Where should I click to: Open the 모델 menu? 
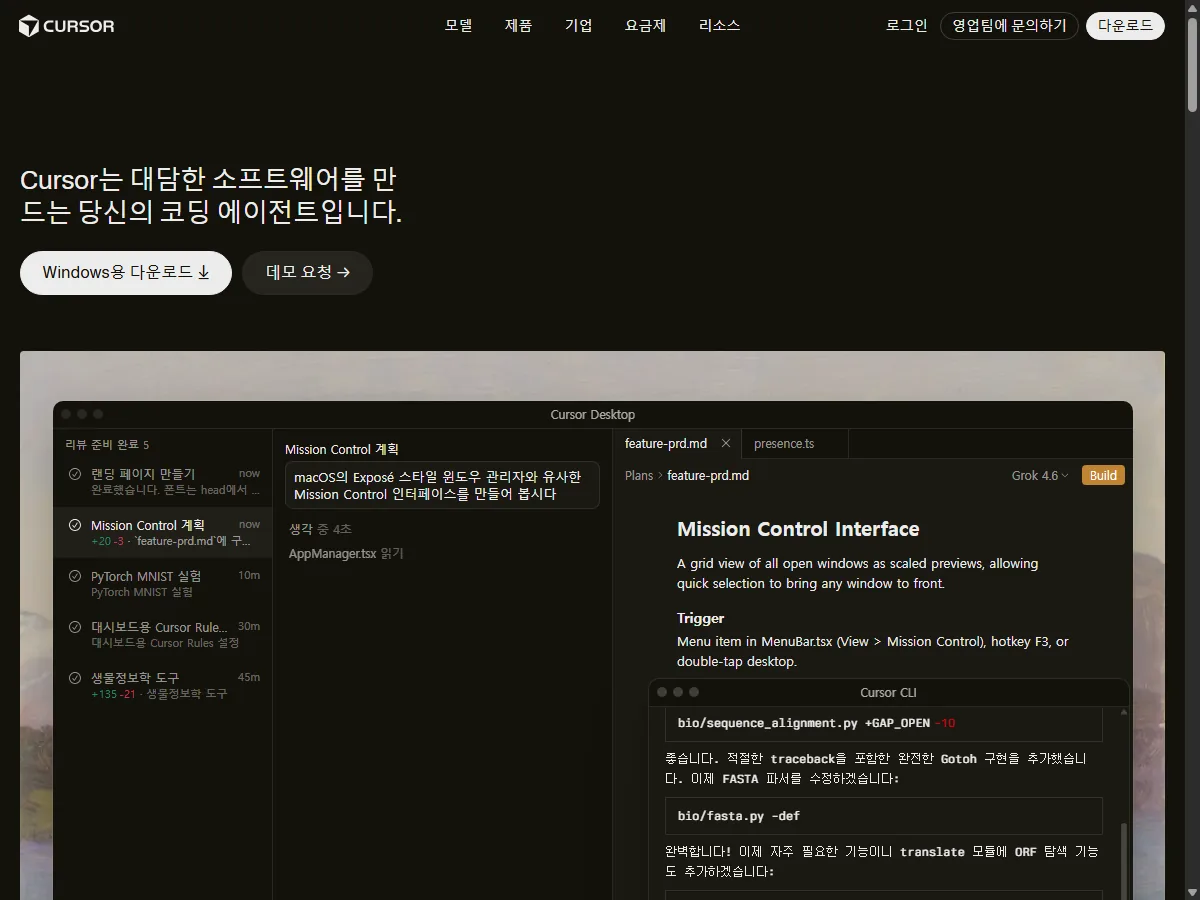458,26
